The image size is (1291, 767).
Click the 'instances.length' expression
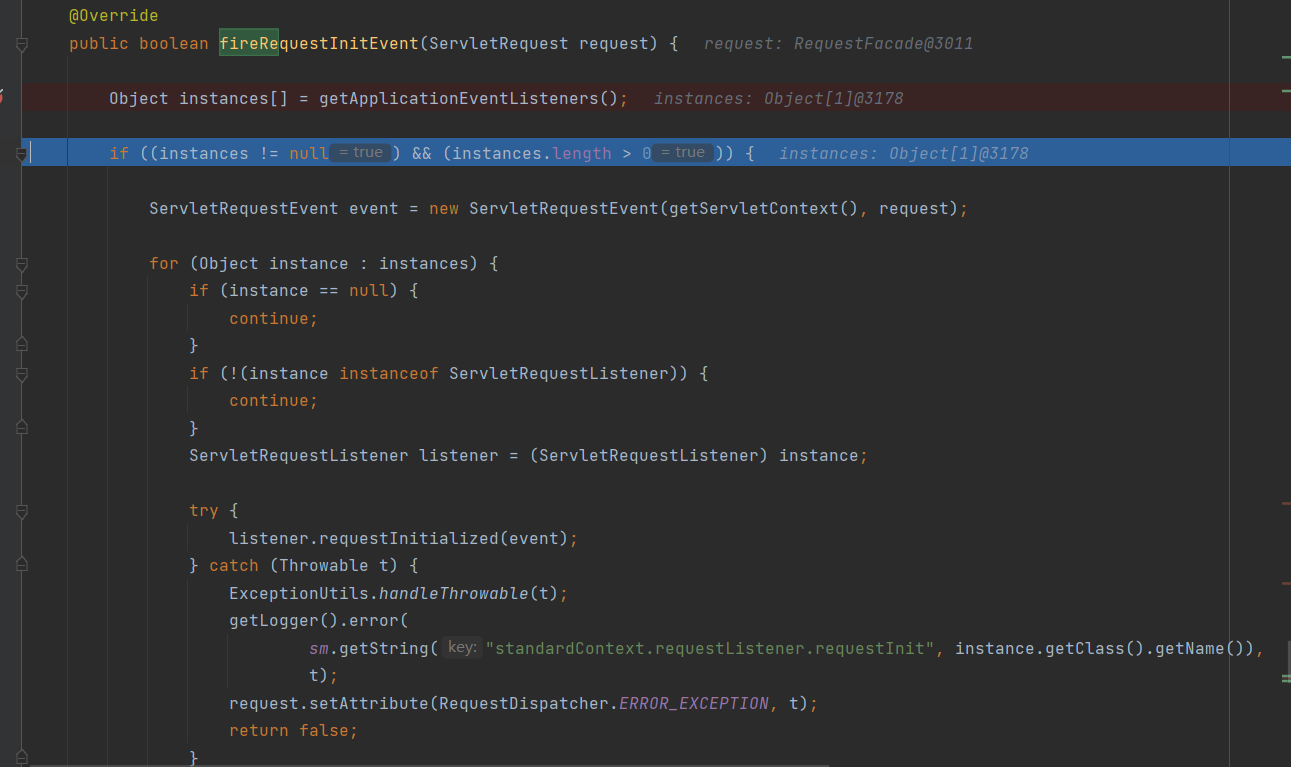point(532,153)
